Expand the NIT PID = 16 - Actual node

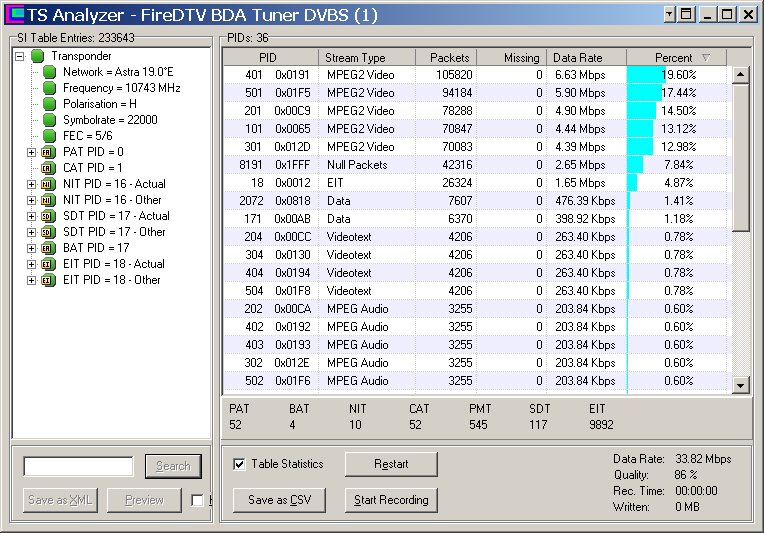(31, 184)
